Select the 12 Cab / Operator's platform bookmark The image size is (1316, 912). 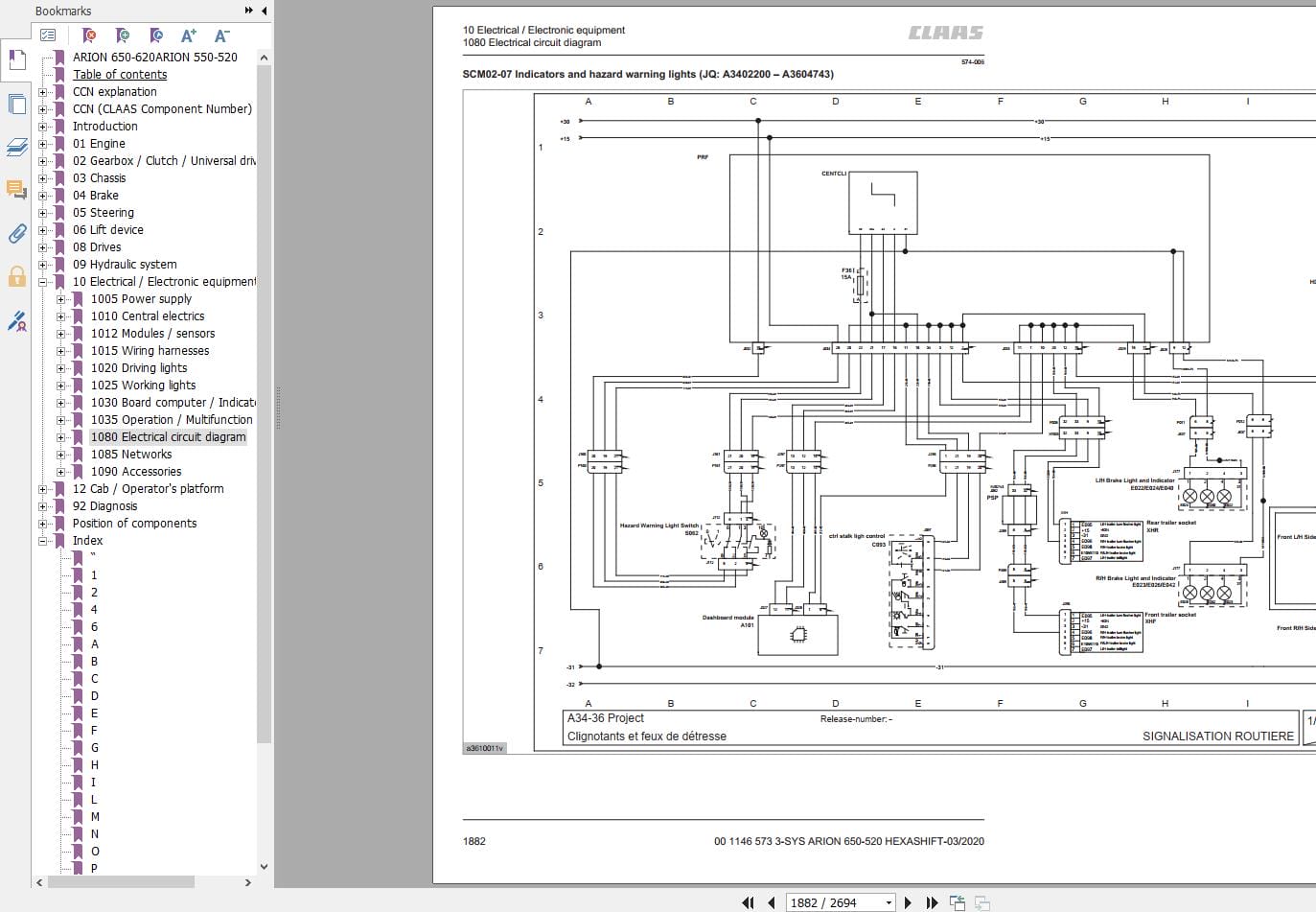pos(149,489)
